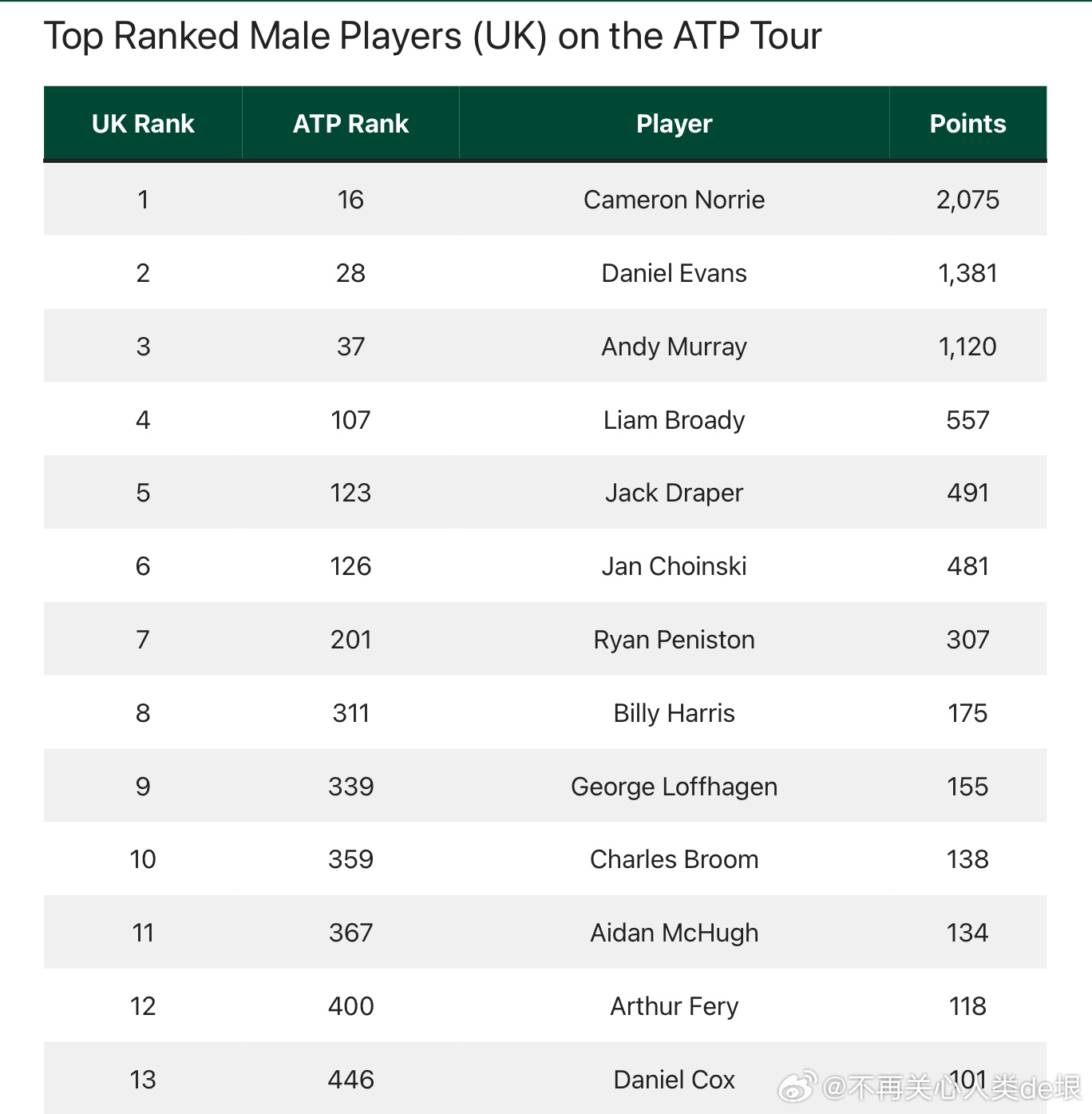Click player name Arthur Fery
Screen dimensions: 1092x1114
(x=674, y=1006)
